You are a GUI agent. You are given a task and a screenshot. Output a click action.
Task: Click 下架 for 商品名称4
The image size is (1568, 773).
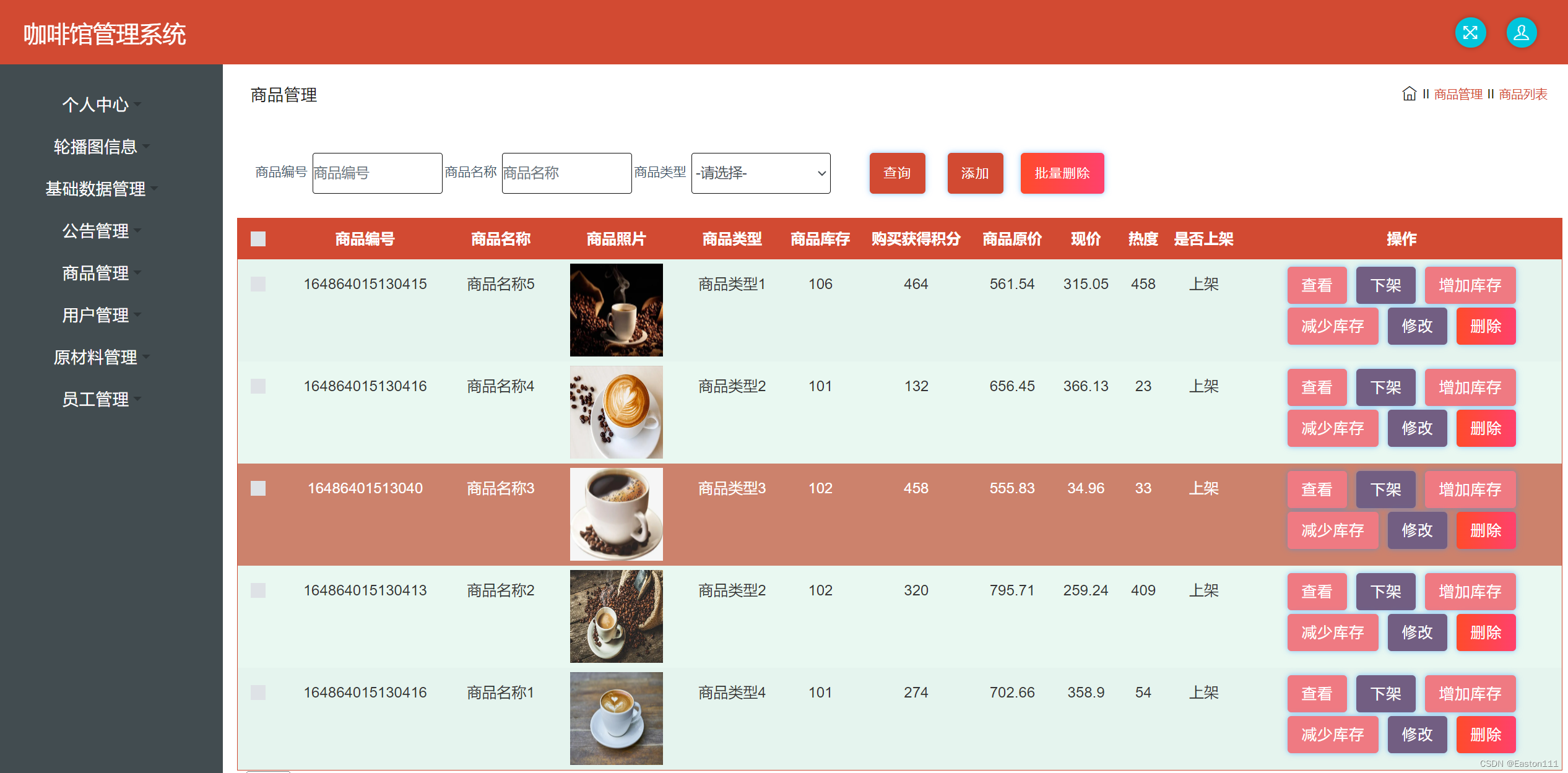[x=1385, y=387]
